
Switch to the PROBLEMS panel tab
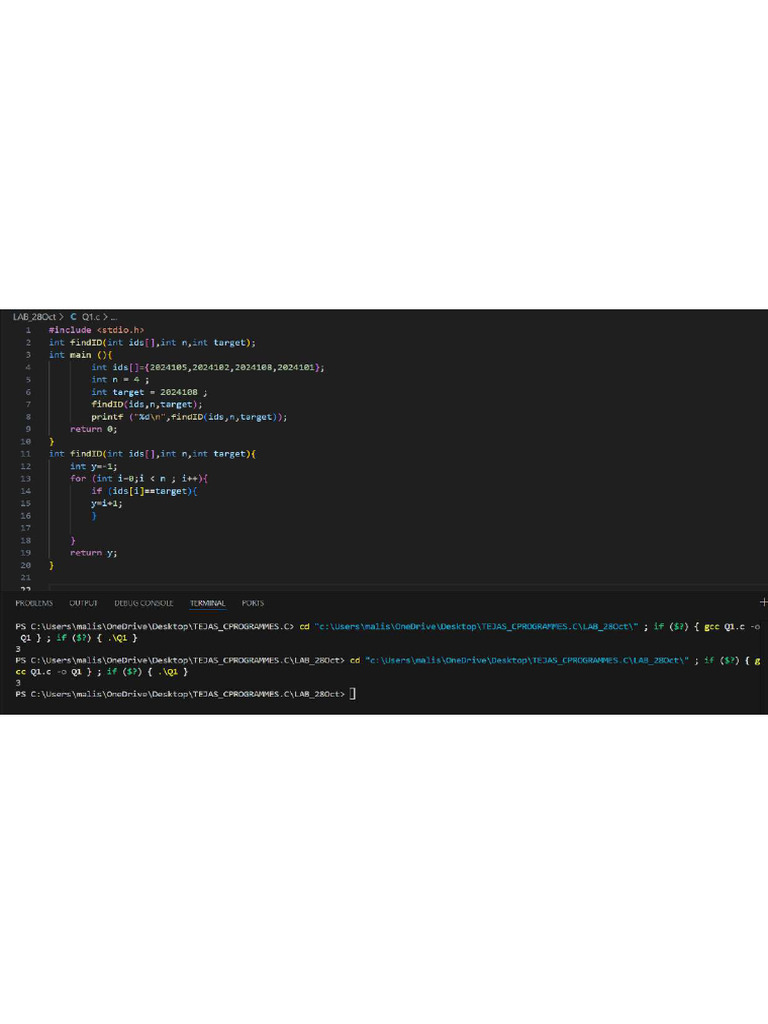tap(34, 603)
